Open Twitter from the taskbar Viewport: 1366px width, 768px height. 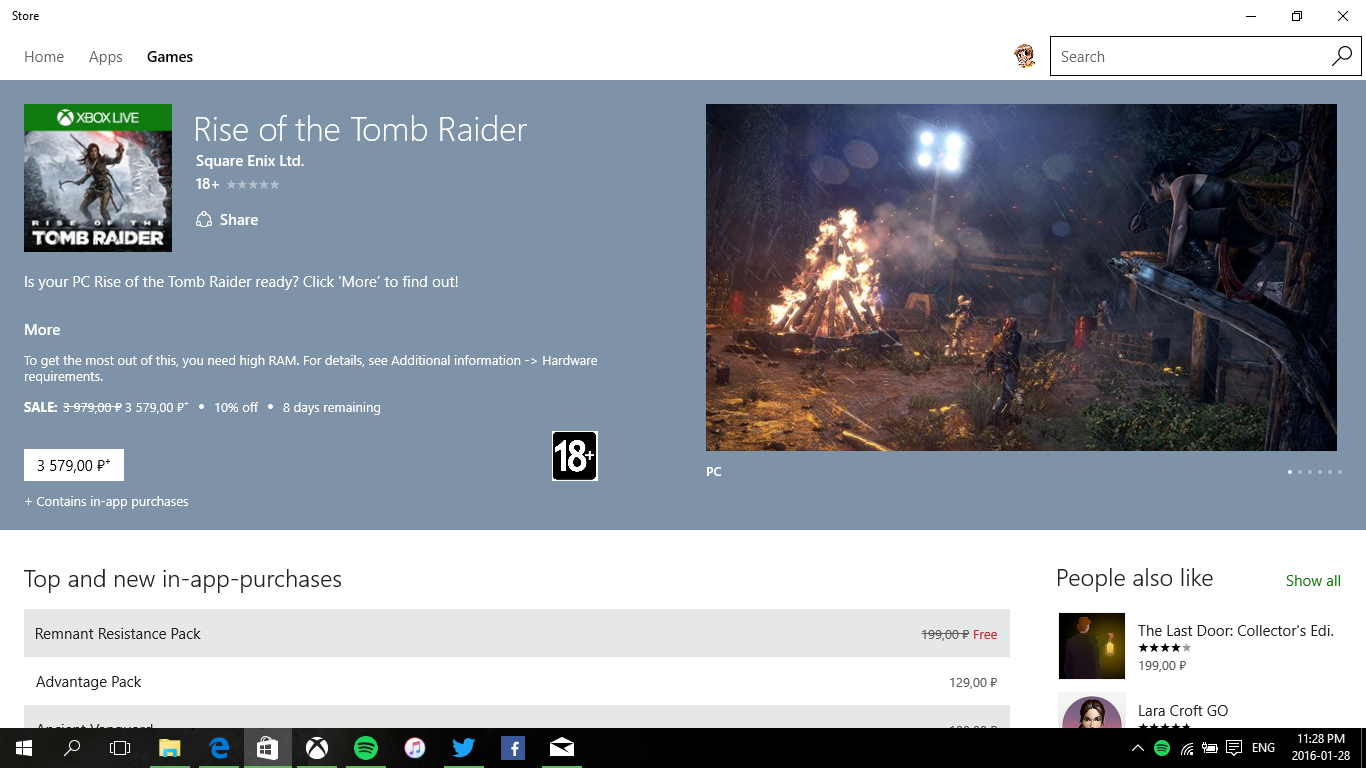tap(464, 748)
